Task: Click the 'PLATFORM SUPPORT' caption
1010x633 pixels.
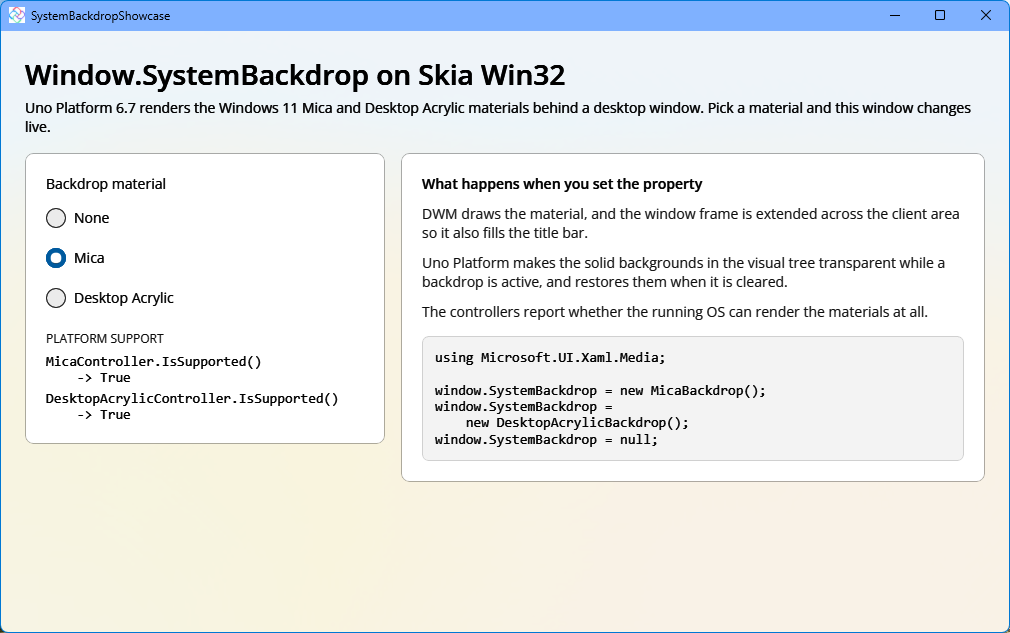Action: pos(104,339)
